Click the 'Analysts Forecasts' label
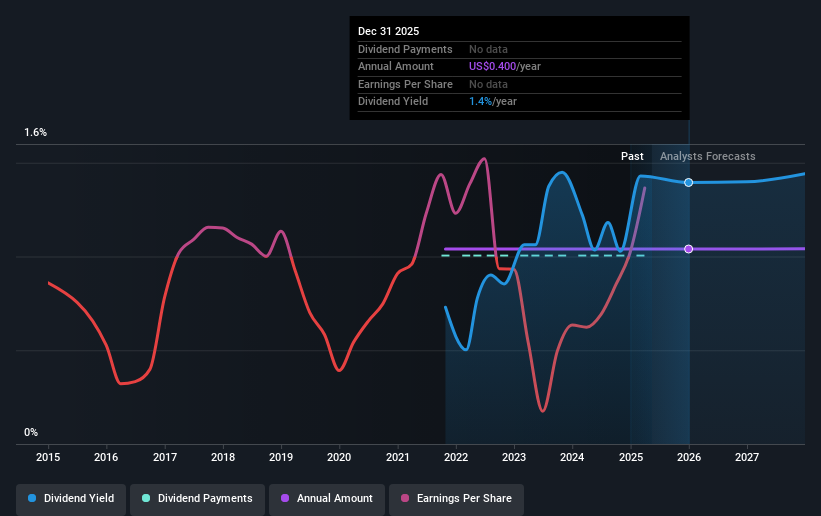Screen dimensions: 821x516 tap(707, 156)
